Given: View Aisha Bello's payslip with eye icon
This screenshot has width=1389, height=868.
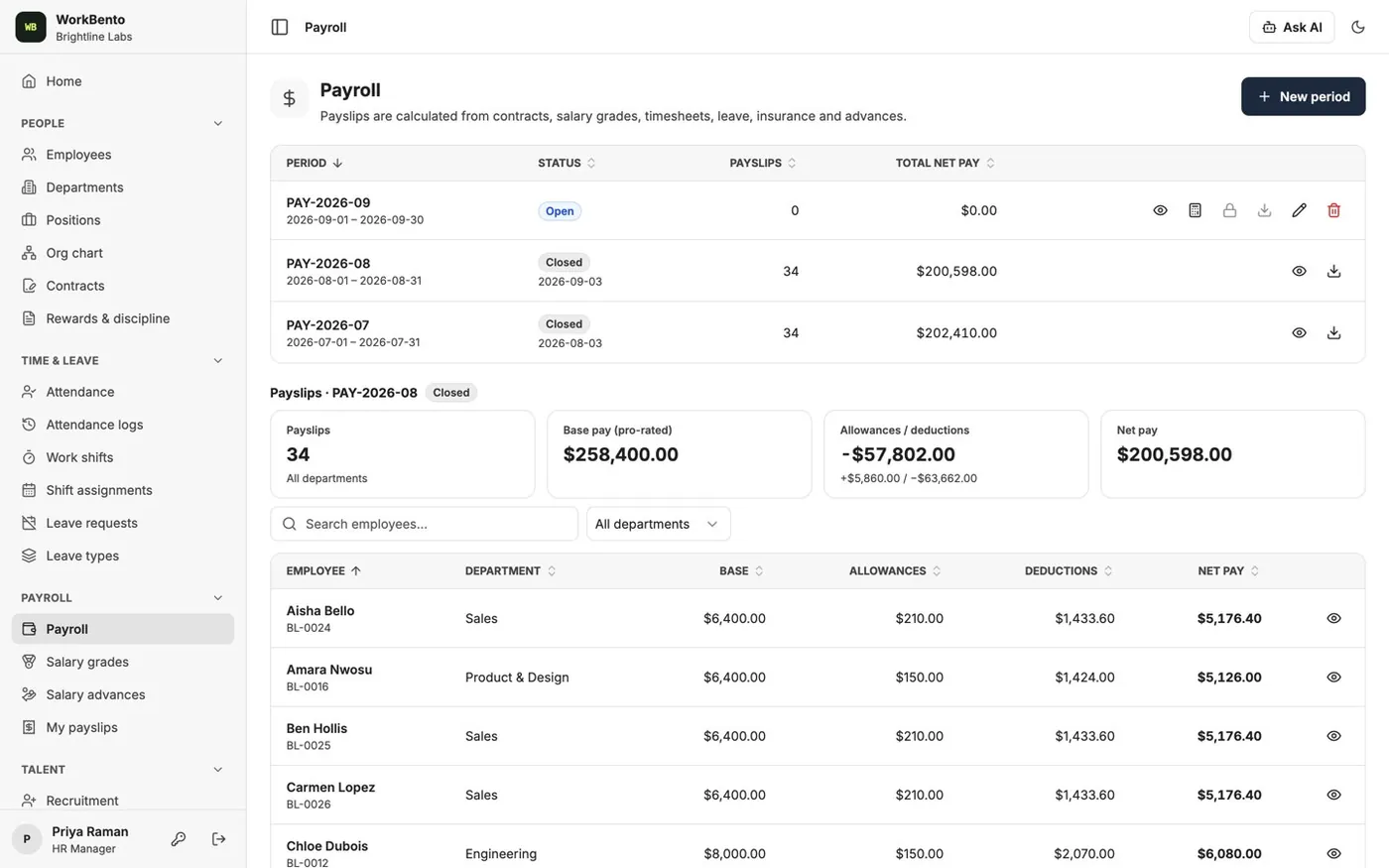Looking at the screenshot, I should 1333,618.
